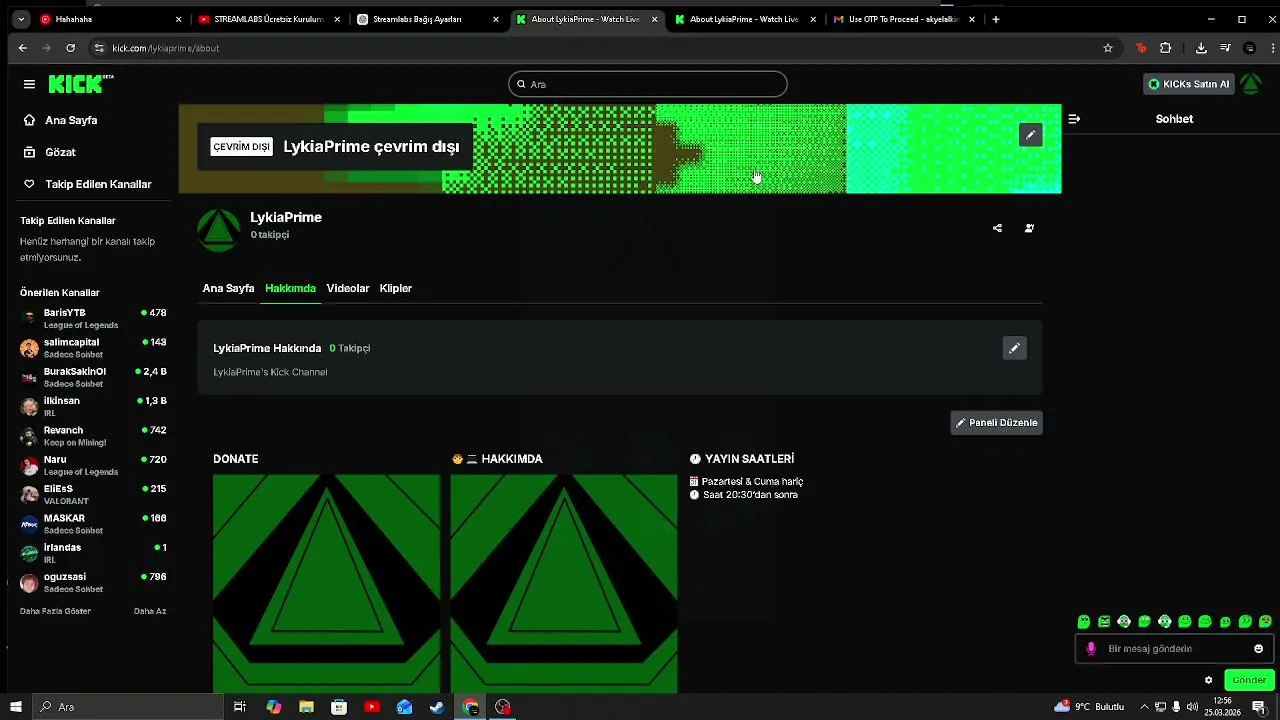Open the Kick hamburger menu
The height and width of the screenshot is (720, 1280).
(x=29, y=84)
